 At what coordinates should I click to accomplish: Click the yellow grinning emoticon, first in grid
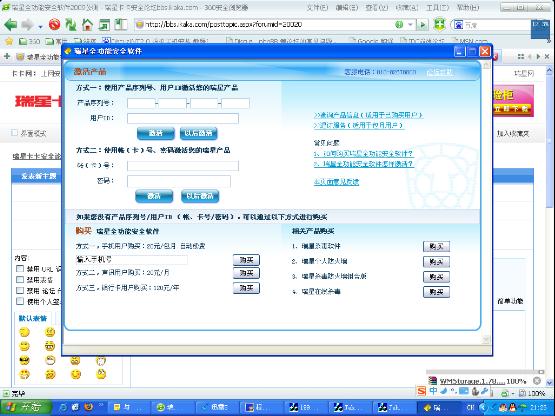tap(24, 332)
